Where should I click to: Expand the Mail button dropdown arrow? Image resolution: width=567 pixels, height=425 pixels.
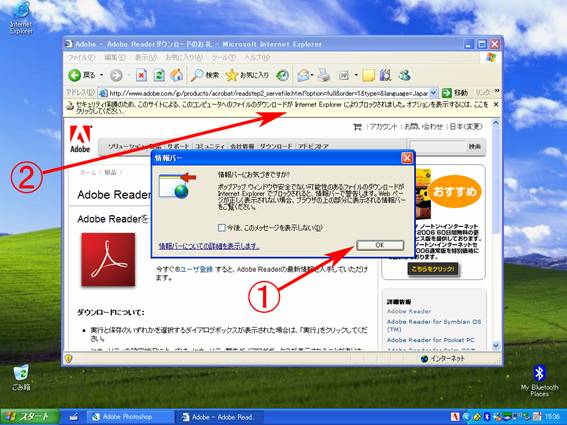tap(312, 75)
